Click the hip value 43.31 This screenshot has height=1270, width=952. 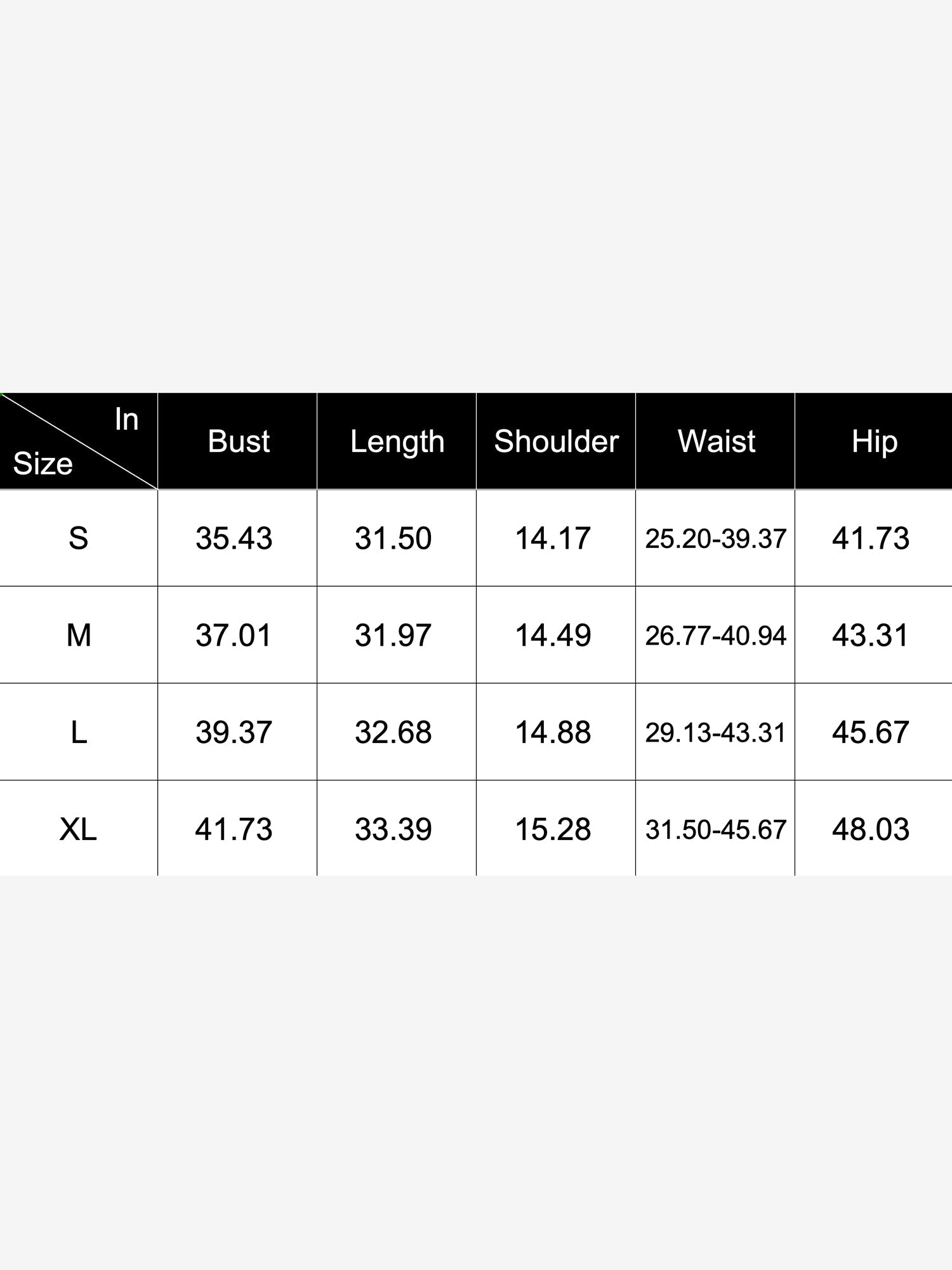click(871, 635)
